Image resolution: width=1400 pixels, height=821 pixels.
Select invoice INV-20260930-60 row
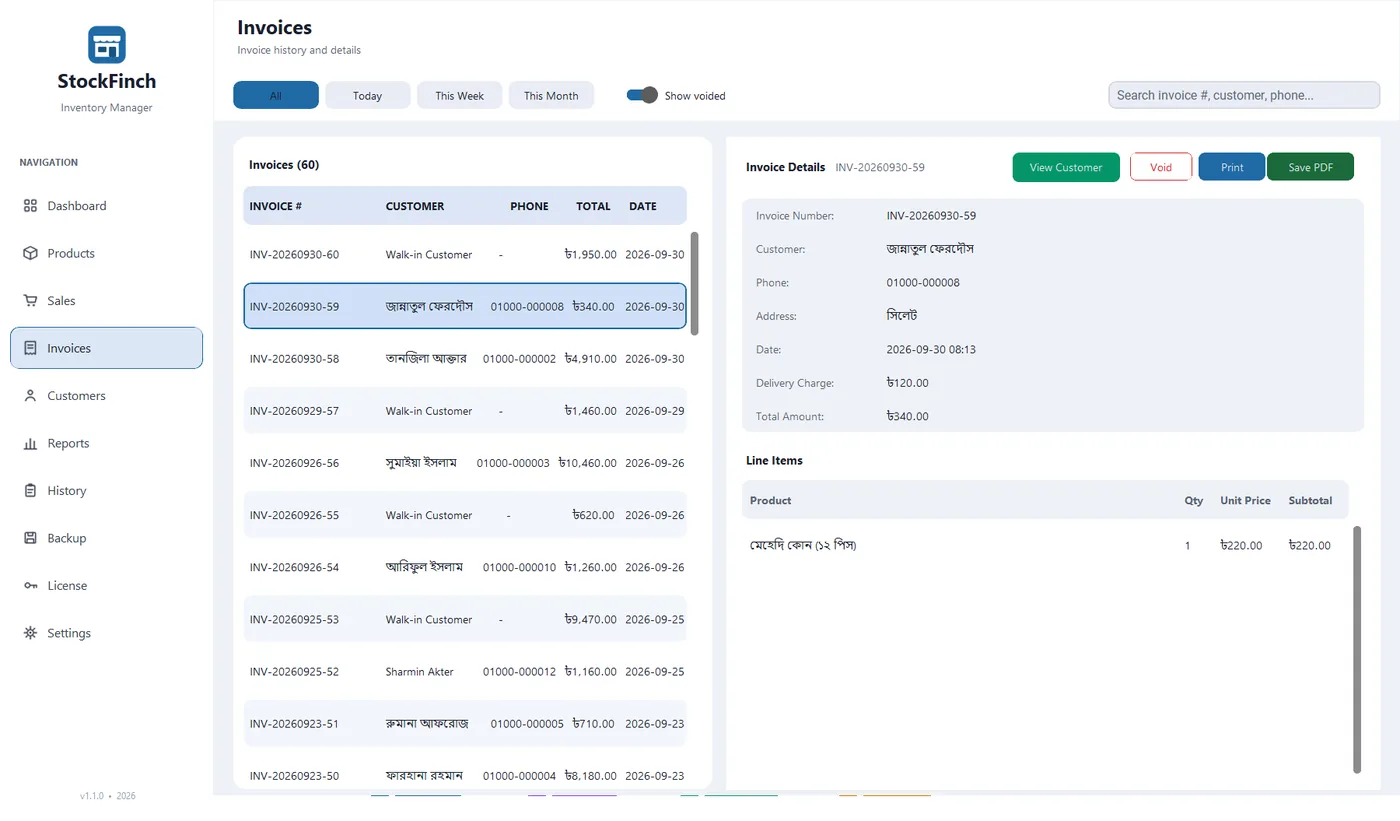[x=465, y=254]
